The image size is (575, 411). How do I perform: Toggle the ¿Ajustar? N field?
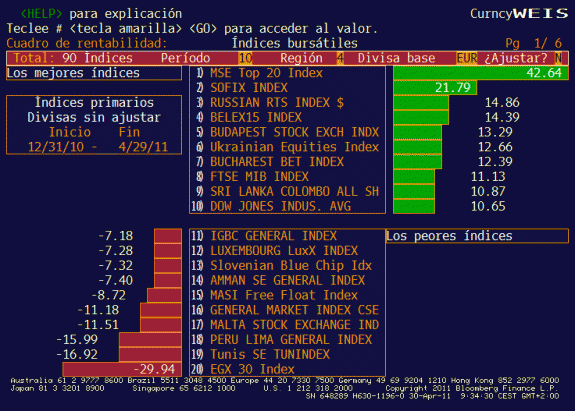tap(558, 58)
